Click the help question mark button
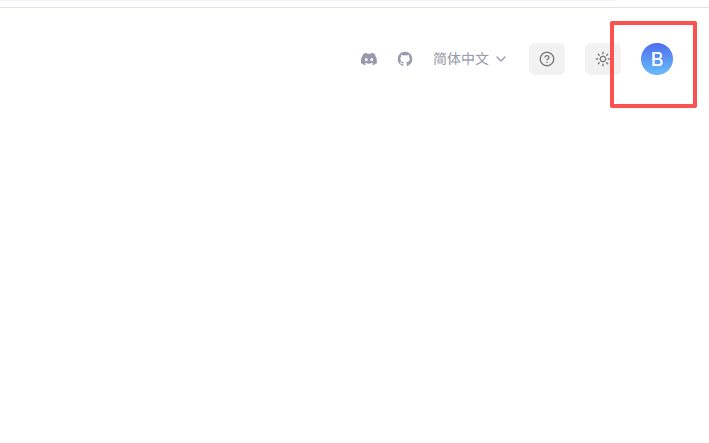This screenshot has height=443, width=709. pyautogui.click(x=547, y=59)
